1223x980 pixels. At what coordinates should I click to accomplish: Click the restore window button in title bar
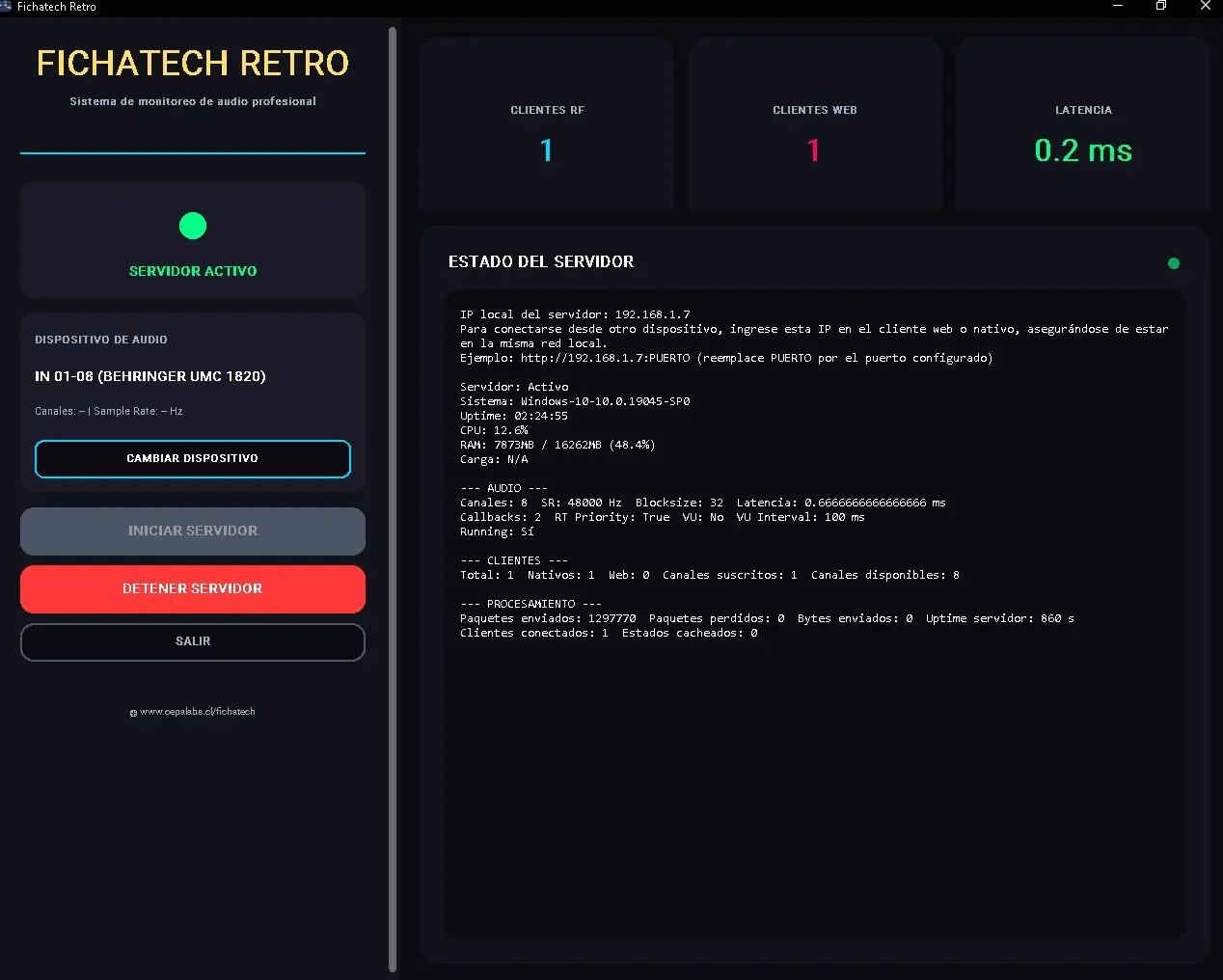[x=1160, y=6]
